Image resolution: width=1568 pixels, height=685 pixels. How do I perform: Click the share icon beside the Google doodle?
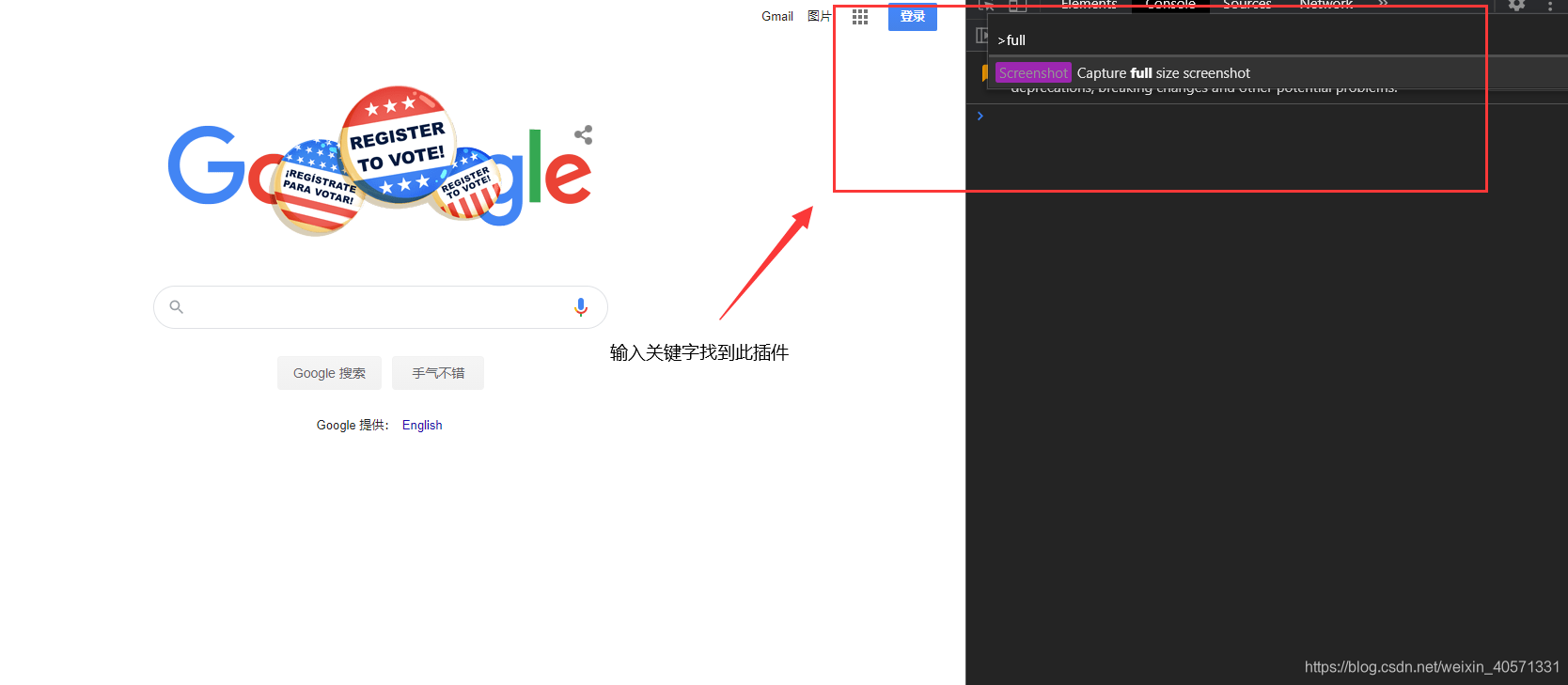point(584,134)
